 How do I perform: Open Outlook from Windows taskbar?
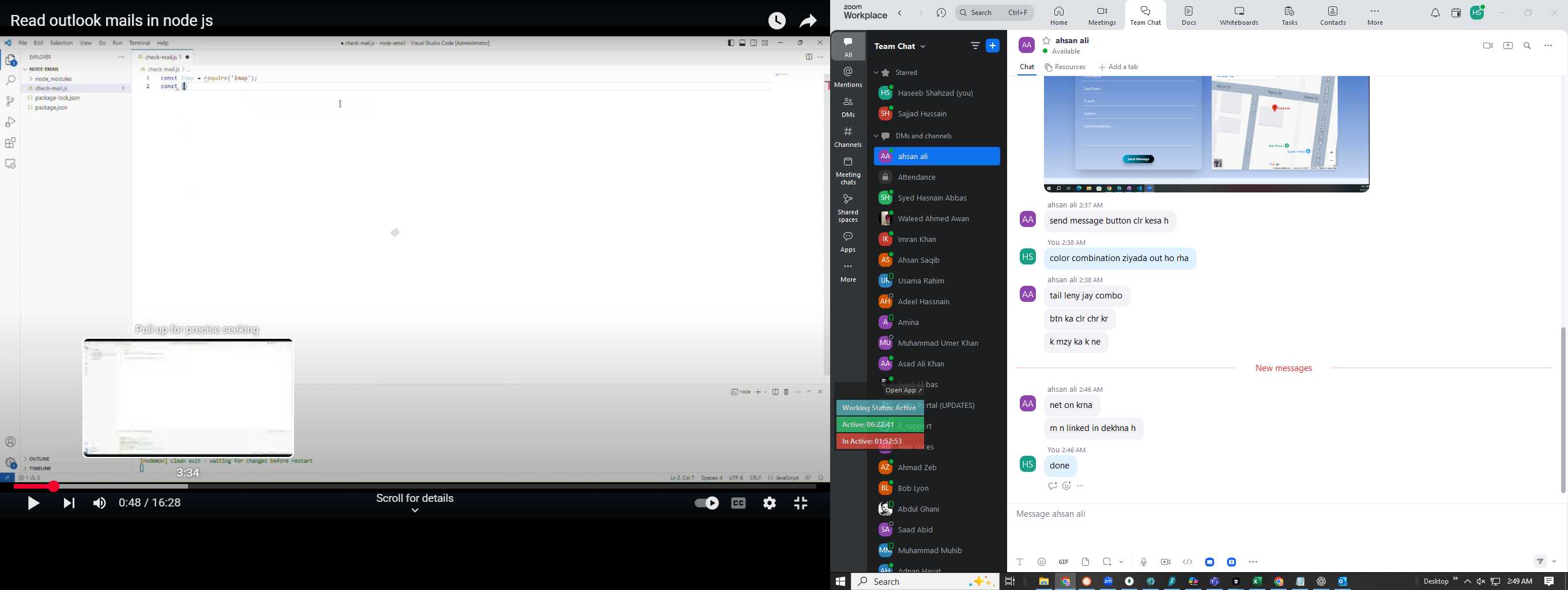[1343, 581]
